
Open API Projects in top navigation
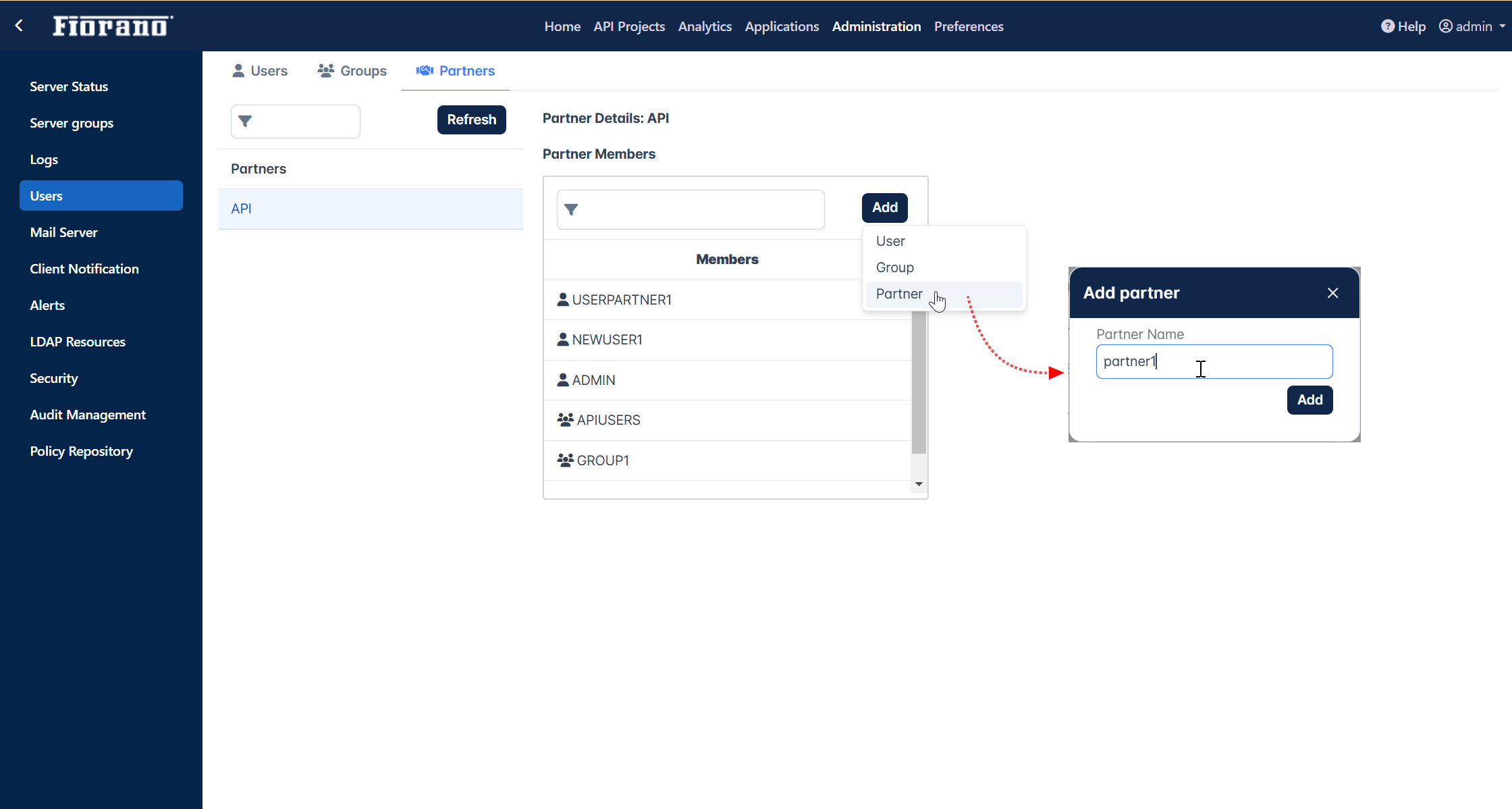[x=629, y=26]
